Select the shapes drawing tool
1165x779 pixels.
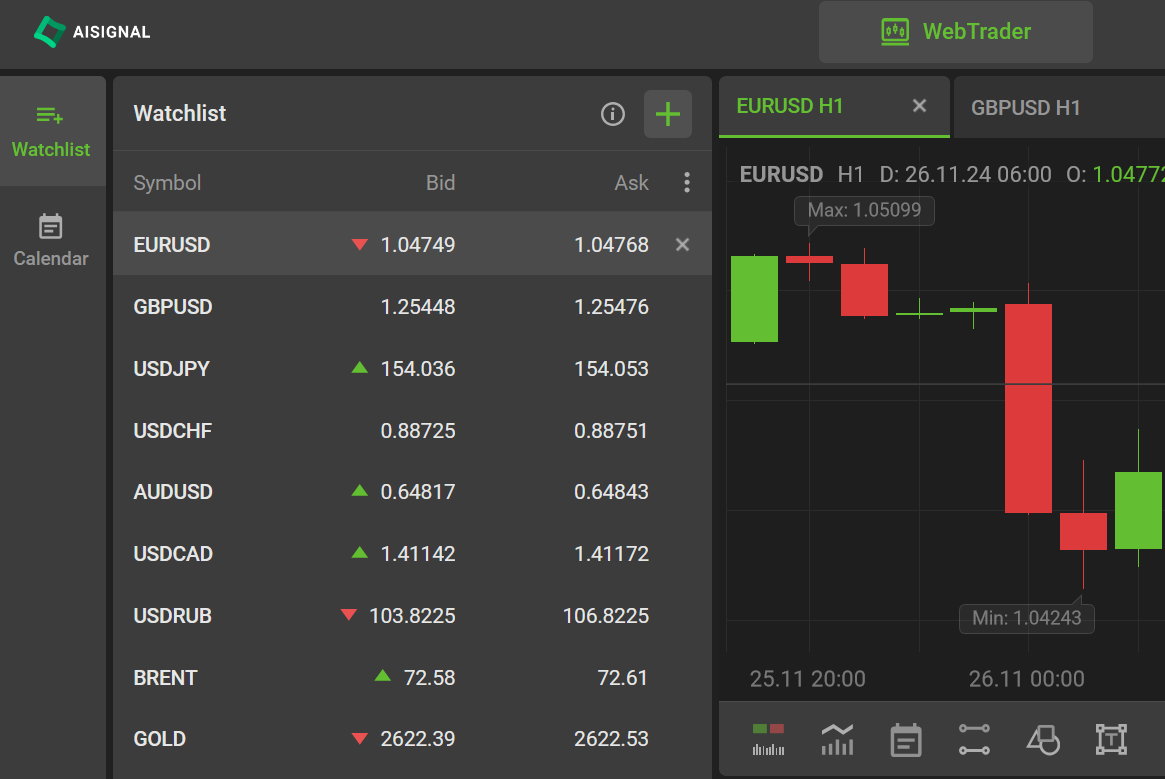(x=1043, y=740)
